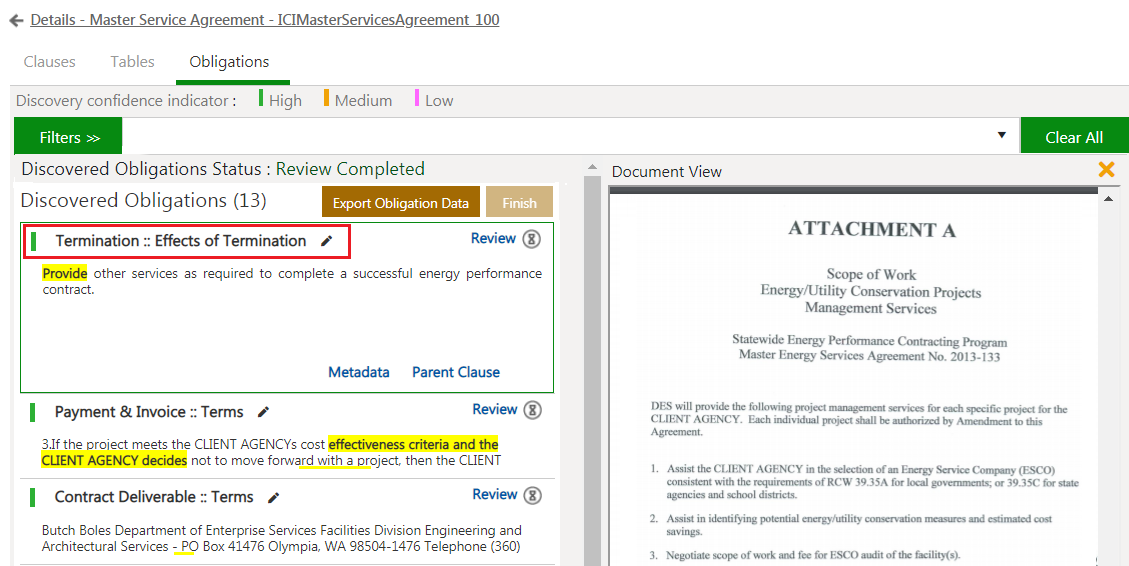Click hourglass icon for Contract Deliverable obligation

tap(533, 495)
